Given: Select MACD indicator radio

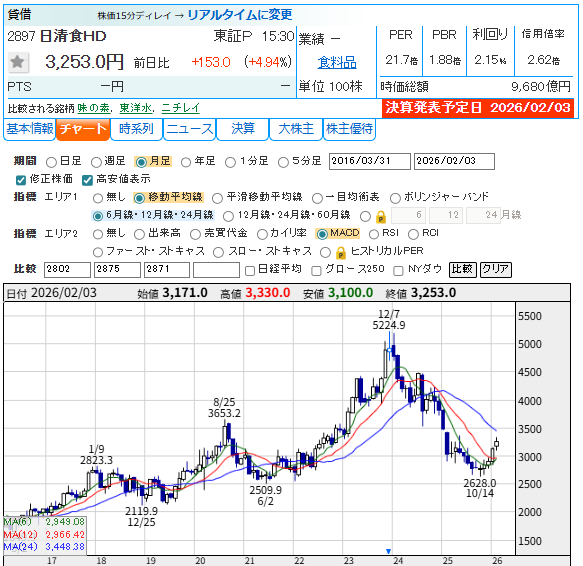Looking at the screenshot, I should pos(322,234).
